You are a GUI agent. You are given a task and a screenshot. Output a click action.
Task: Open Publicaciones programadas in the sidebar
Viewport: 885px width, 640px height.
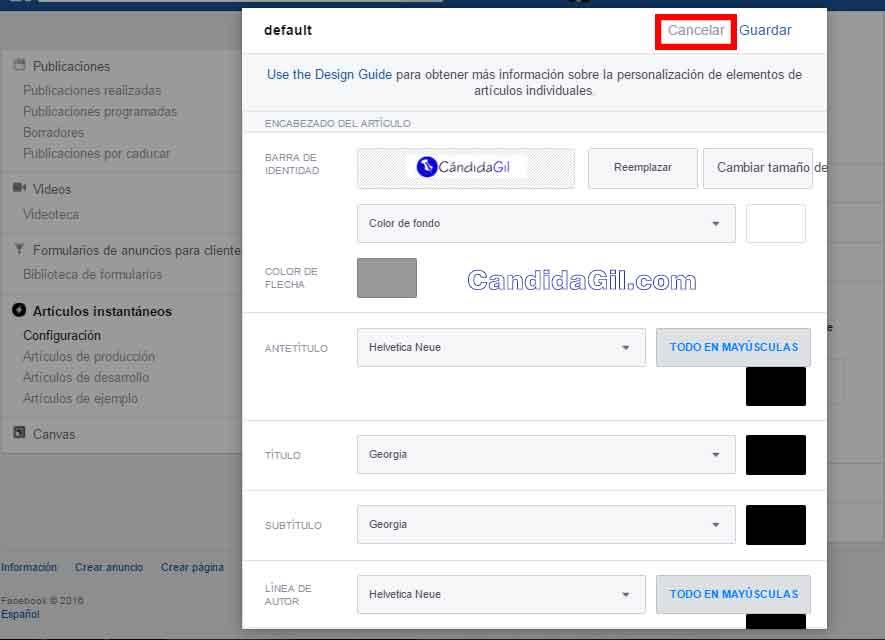coord(100,112)
